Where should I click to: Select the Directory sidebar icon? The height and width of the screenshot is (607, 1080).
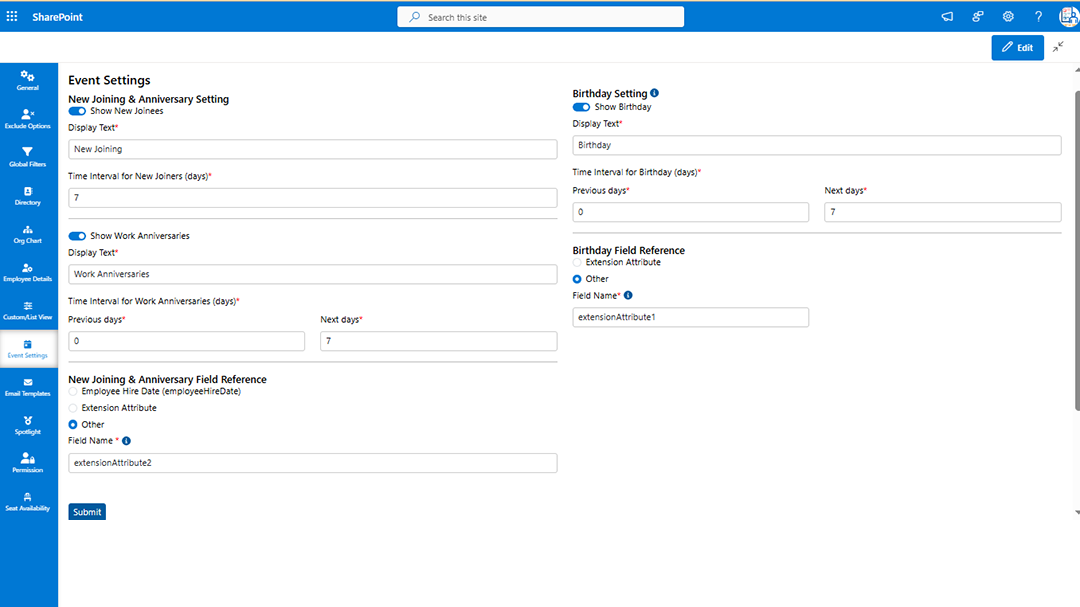pyautogui.click(x=28, y=195)
